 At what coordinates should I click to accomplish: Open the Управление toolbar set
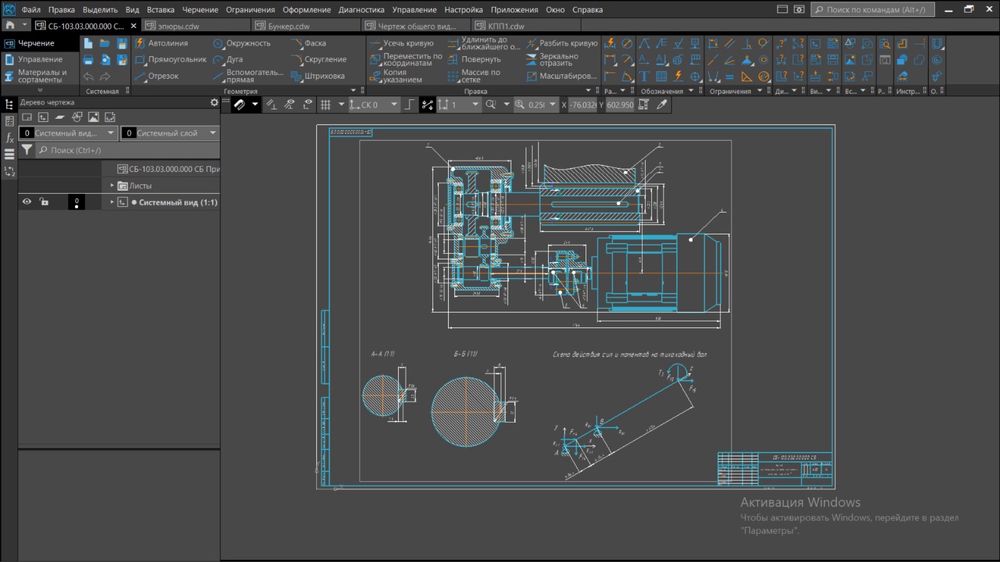tap(39, 60)
